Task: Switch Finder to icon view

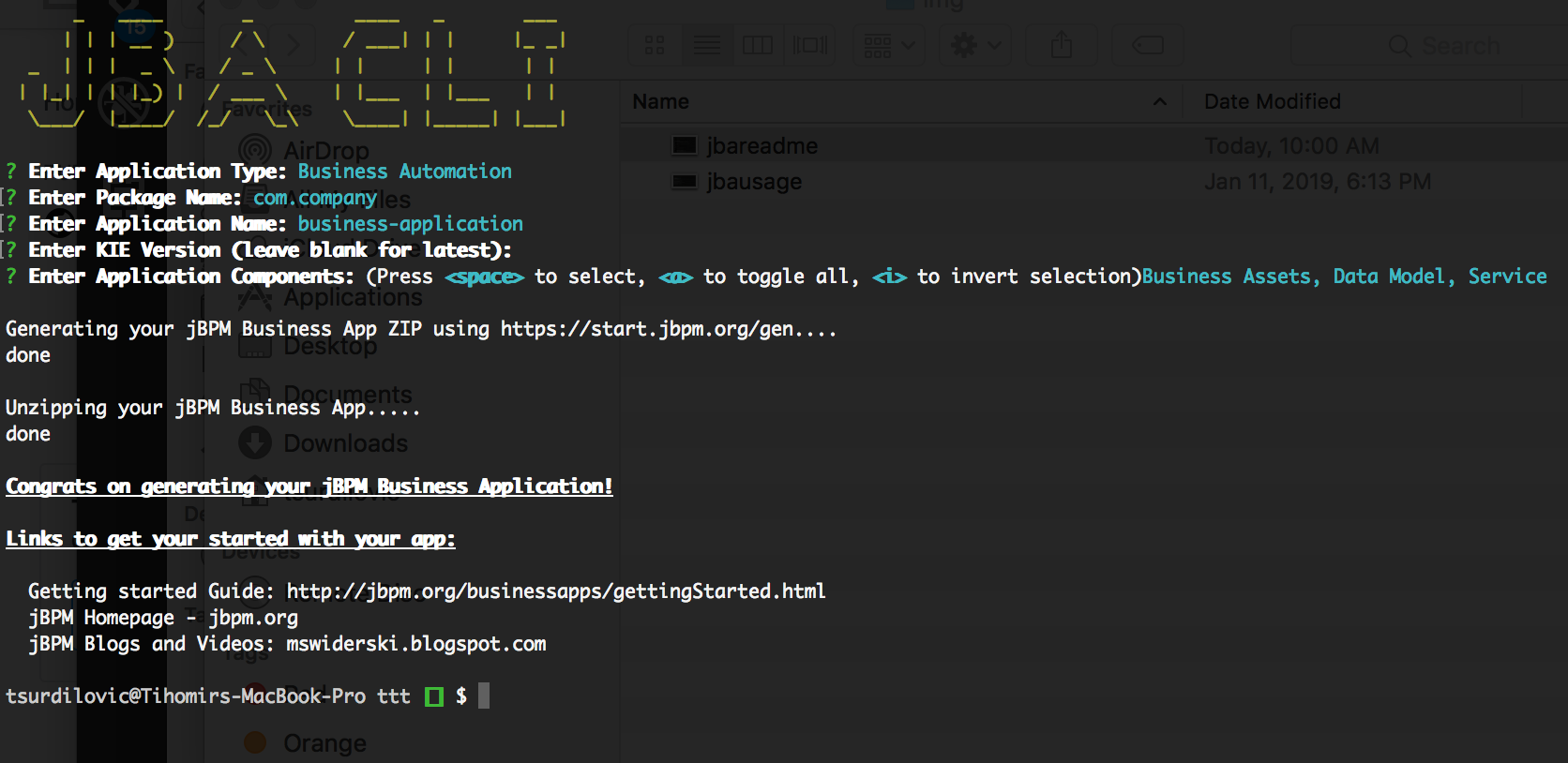Action: coord(655,45)
